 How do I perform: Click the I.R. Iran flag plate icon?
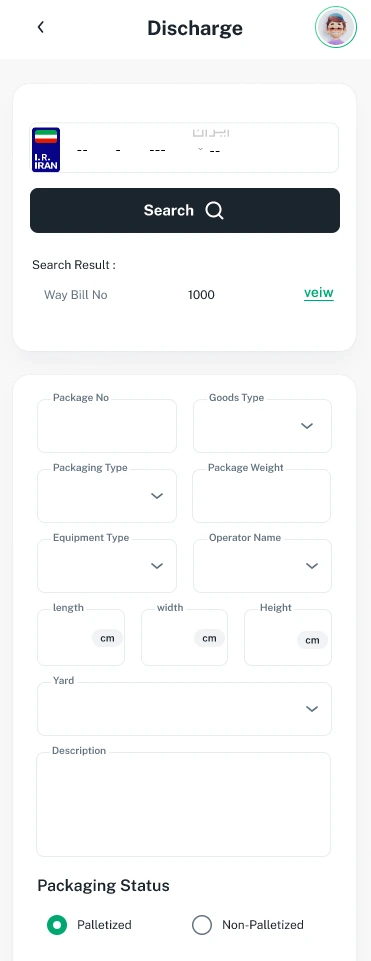coord(46,149)
